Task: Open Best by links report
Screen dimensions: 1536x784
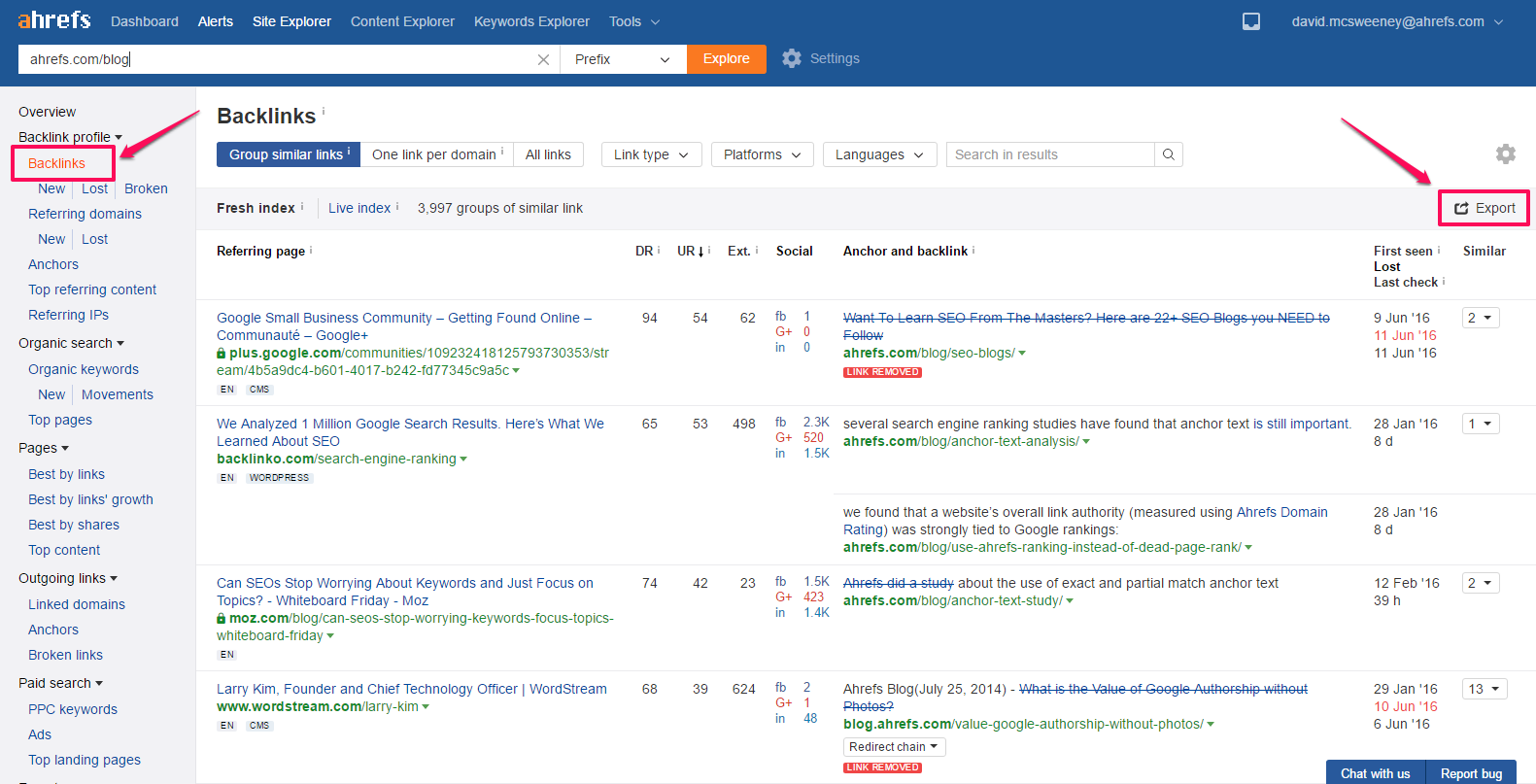Action: (x=66, y=474)
